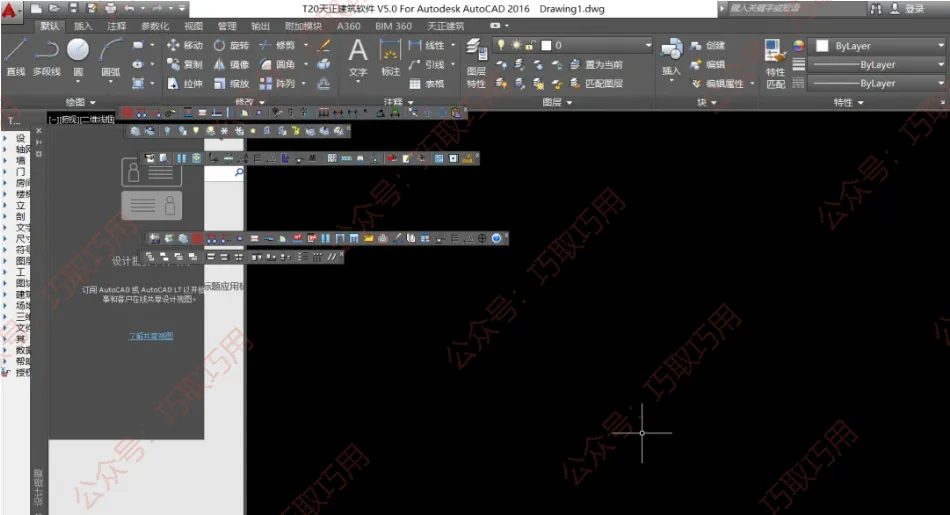This screenshot has width=950, height=515.
Task: Click the rainbow color wheel icon in 特性 panel
Action: tap(799, 46)
